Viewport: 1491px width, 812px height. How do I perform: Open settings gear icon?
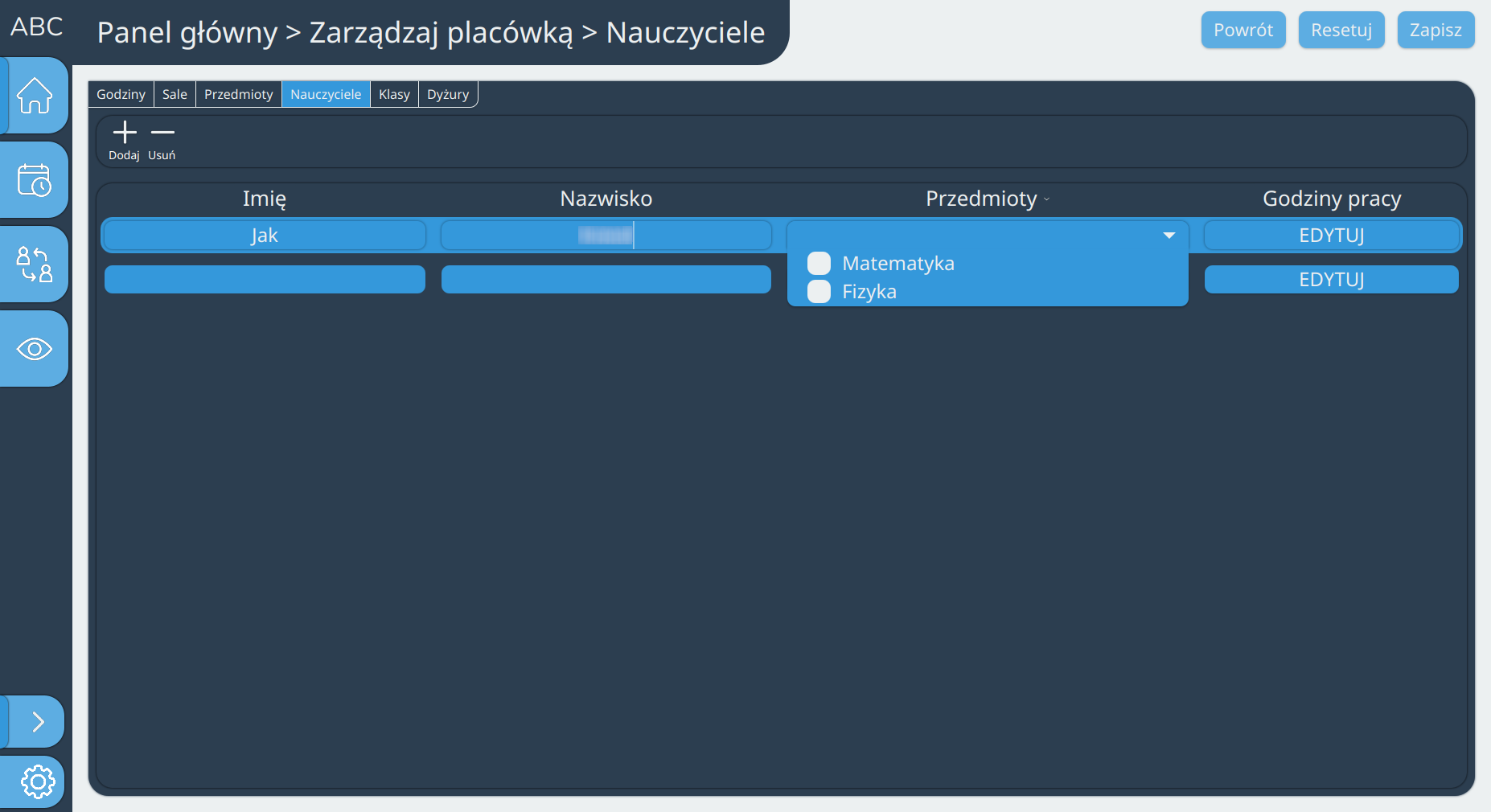37,781
